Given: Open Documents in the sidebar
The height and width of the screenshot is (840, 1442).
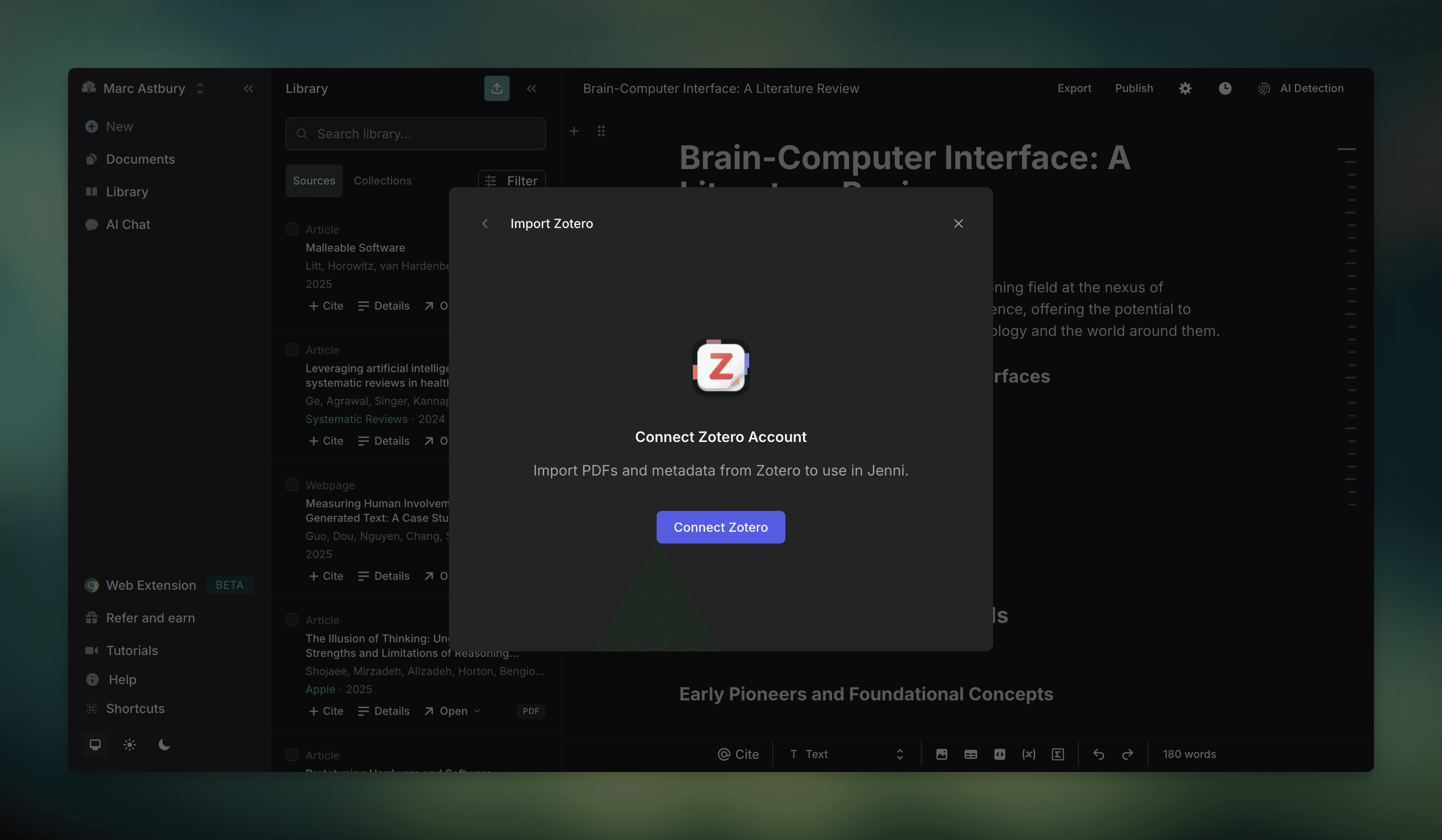Looking at the screenshot, I should coord(131,159).
